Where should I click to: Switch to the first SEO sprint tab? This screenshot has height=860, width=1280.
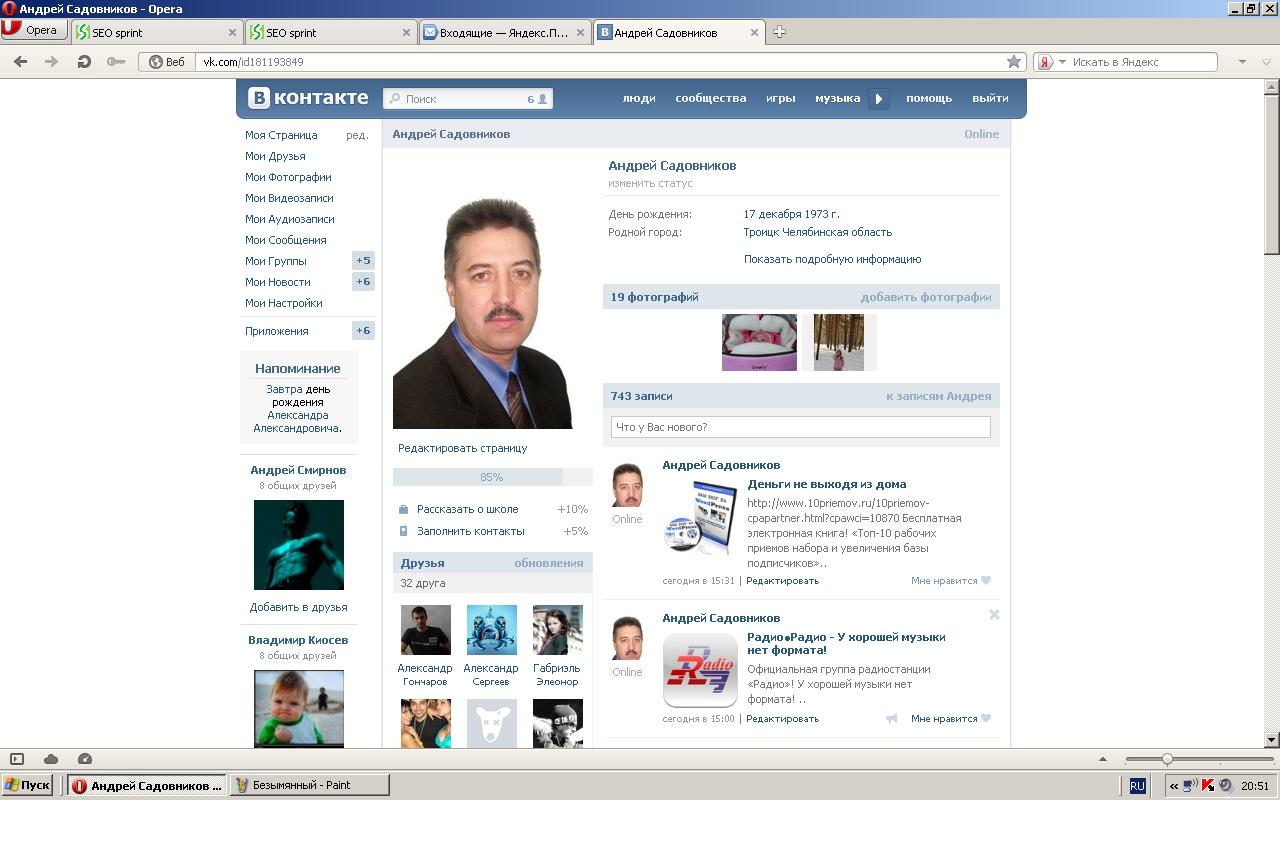coord(157,32)
